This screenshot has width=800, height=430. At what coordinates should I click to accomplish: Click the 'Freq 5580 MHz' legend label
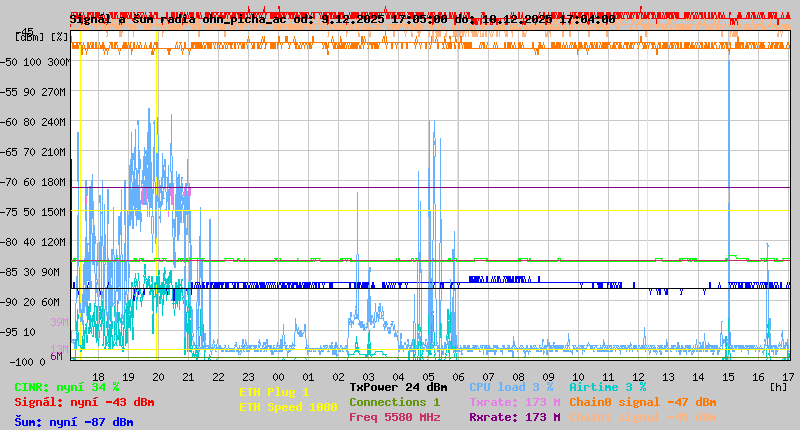click(394, 417)
